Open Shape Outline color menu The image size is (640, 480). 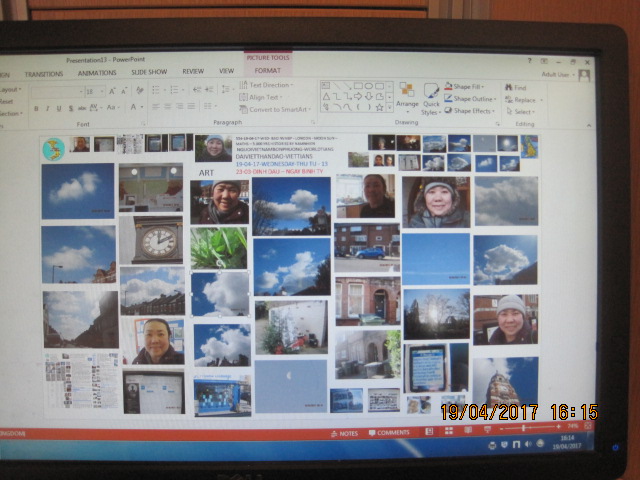click(470, 99)
